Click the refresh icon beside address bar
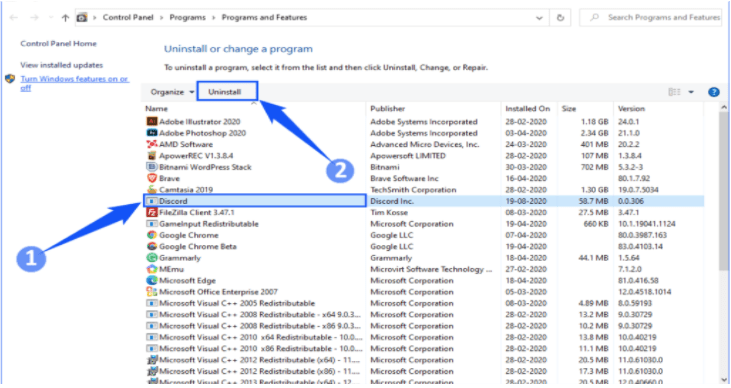 tap(560, 18)
